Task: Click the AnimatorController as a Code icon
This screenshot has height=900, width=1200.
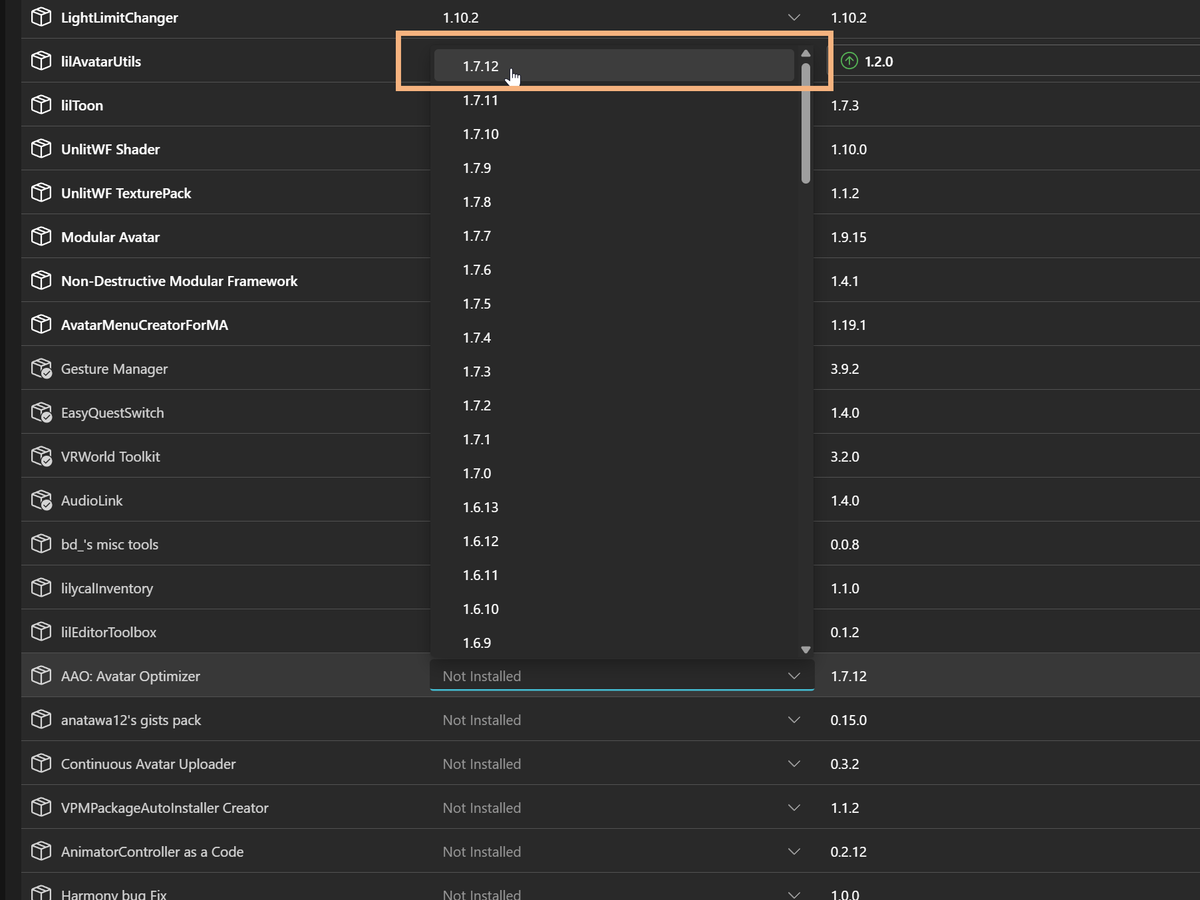Action: 41,852
